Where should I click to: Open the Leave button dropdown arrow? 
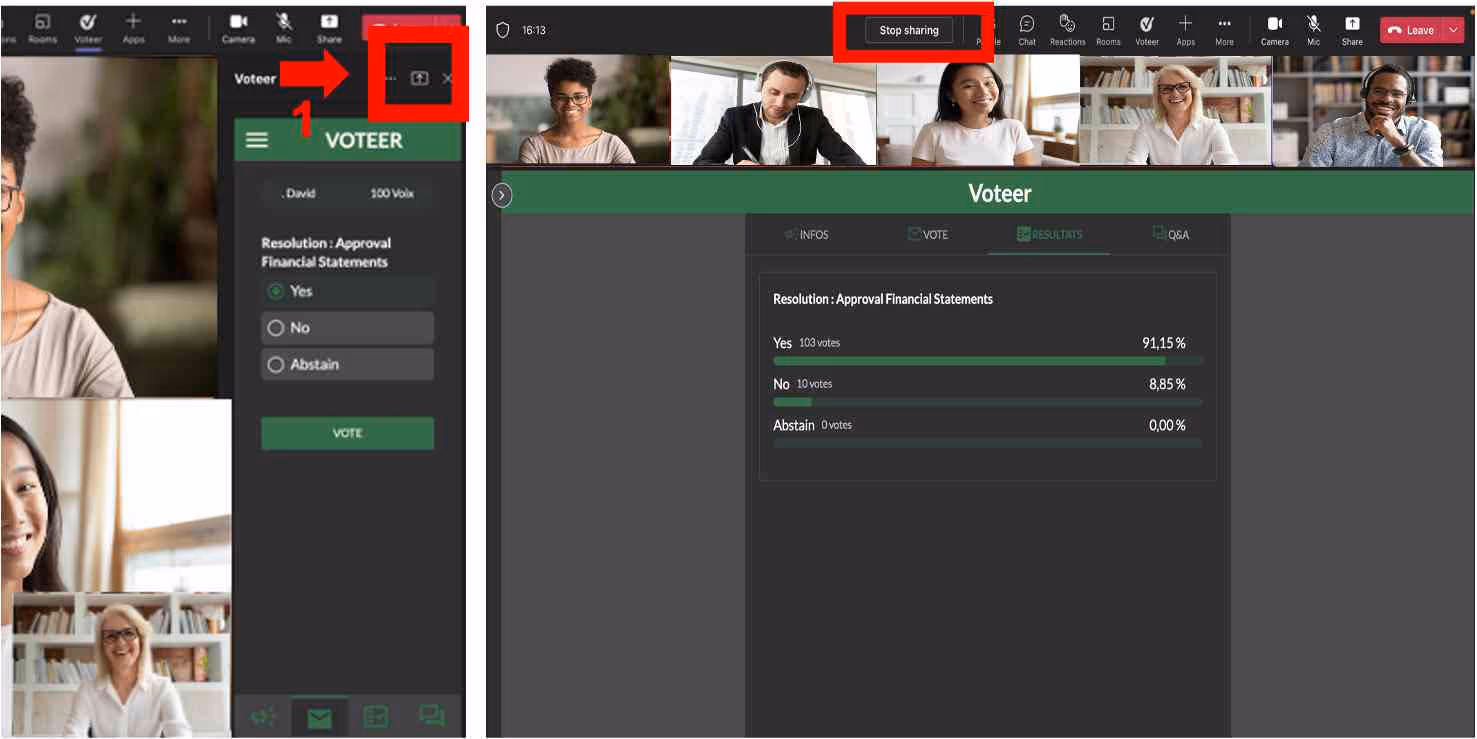(1454, 29)
